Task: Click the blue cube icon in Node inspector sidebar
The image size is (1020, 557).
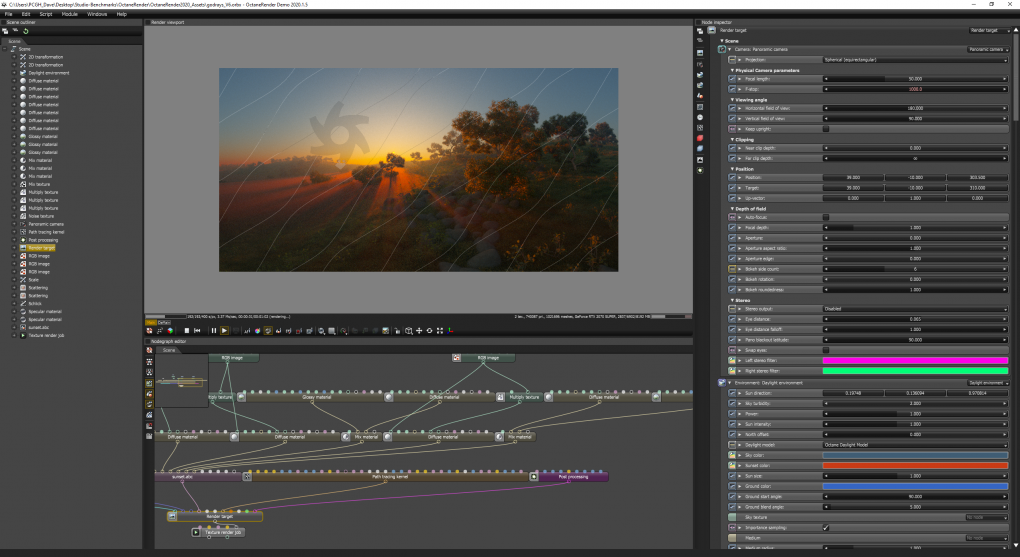Action: tap(700, 148)
